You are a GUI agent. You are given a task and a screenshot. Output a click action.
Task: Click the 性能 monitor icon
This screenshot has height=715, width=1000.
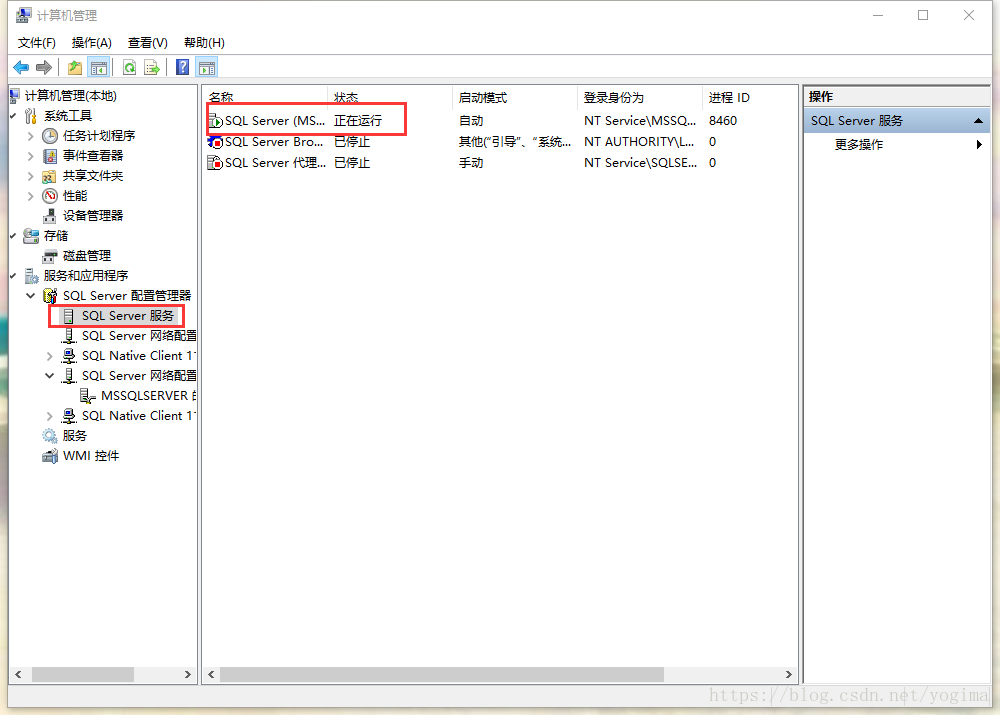point(50,196)
